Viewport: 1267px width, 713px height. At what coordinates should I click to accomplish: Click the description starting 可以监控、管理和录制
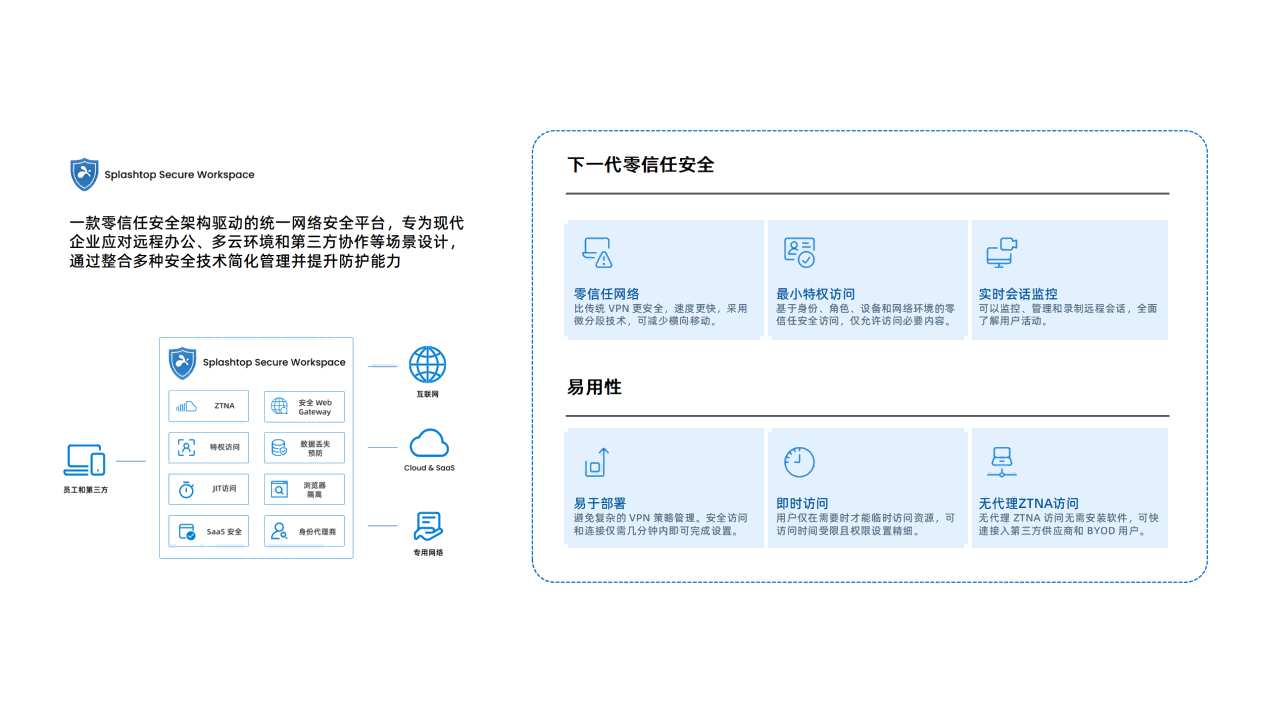click(x=1068, y=314)
